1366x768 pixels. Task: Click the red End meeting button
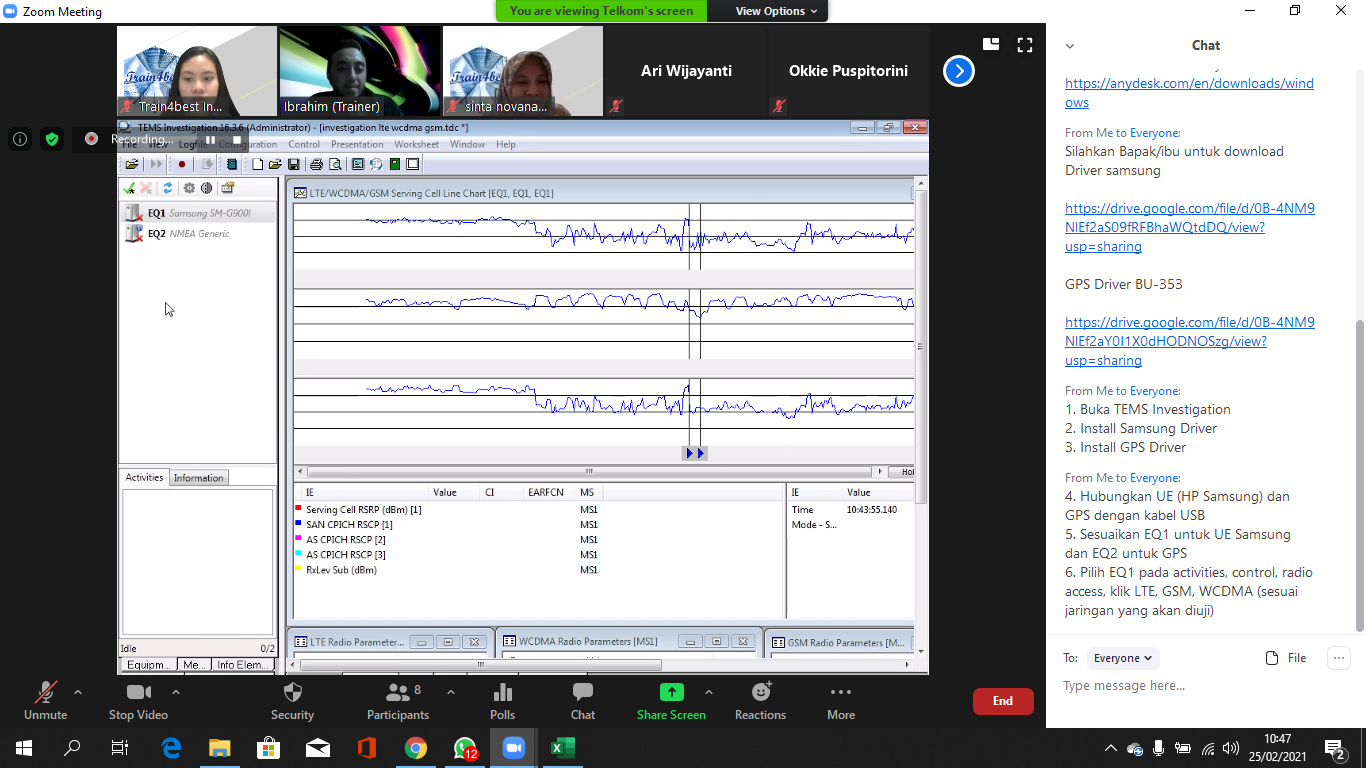tap(1002, 701)
